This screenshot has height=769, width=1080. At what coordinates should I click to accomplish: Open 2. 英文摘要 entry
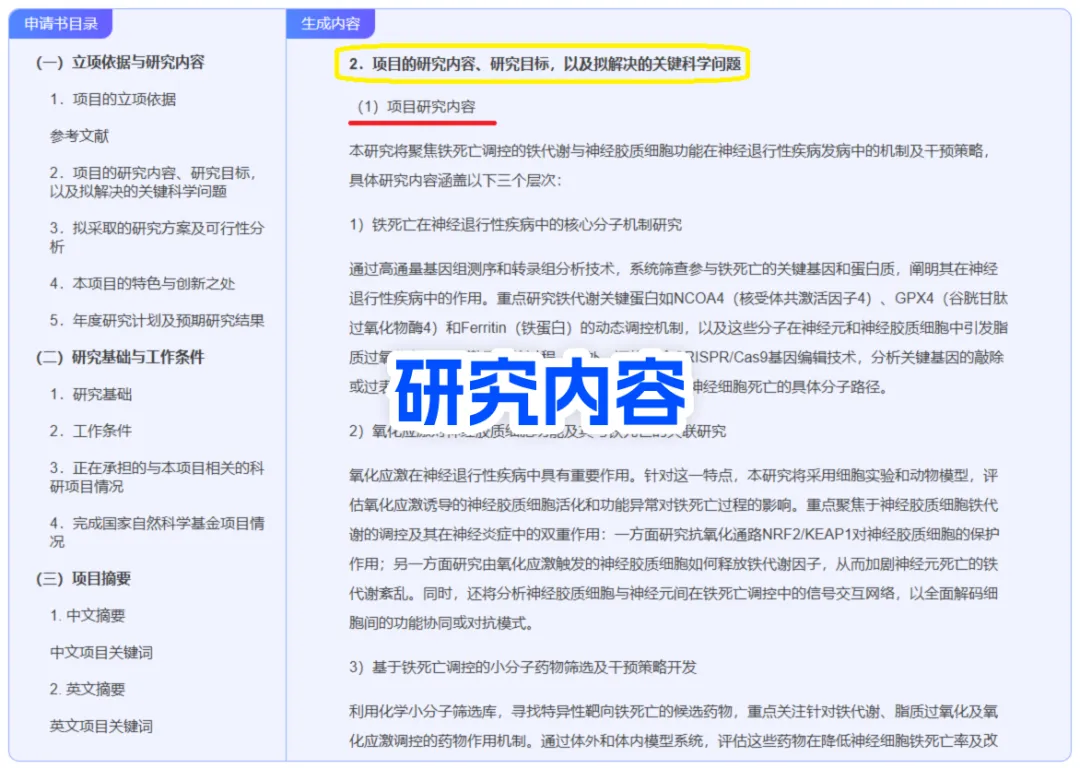[x=87, y=689]
